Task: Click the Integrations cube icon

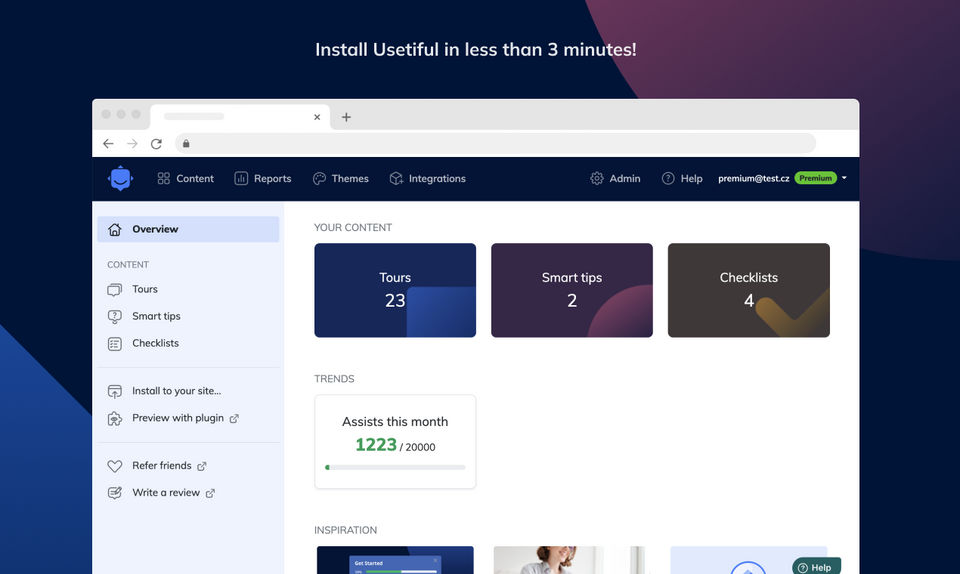Action: [x=396, y=178]
